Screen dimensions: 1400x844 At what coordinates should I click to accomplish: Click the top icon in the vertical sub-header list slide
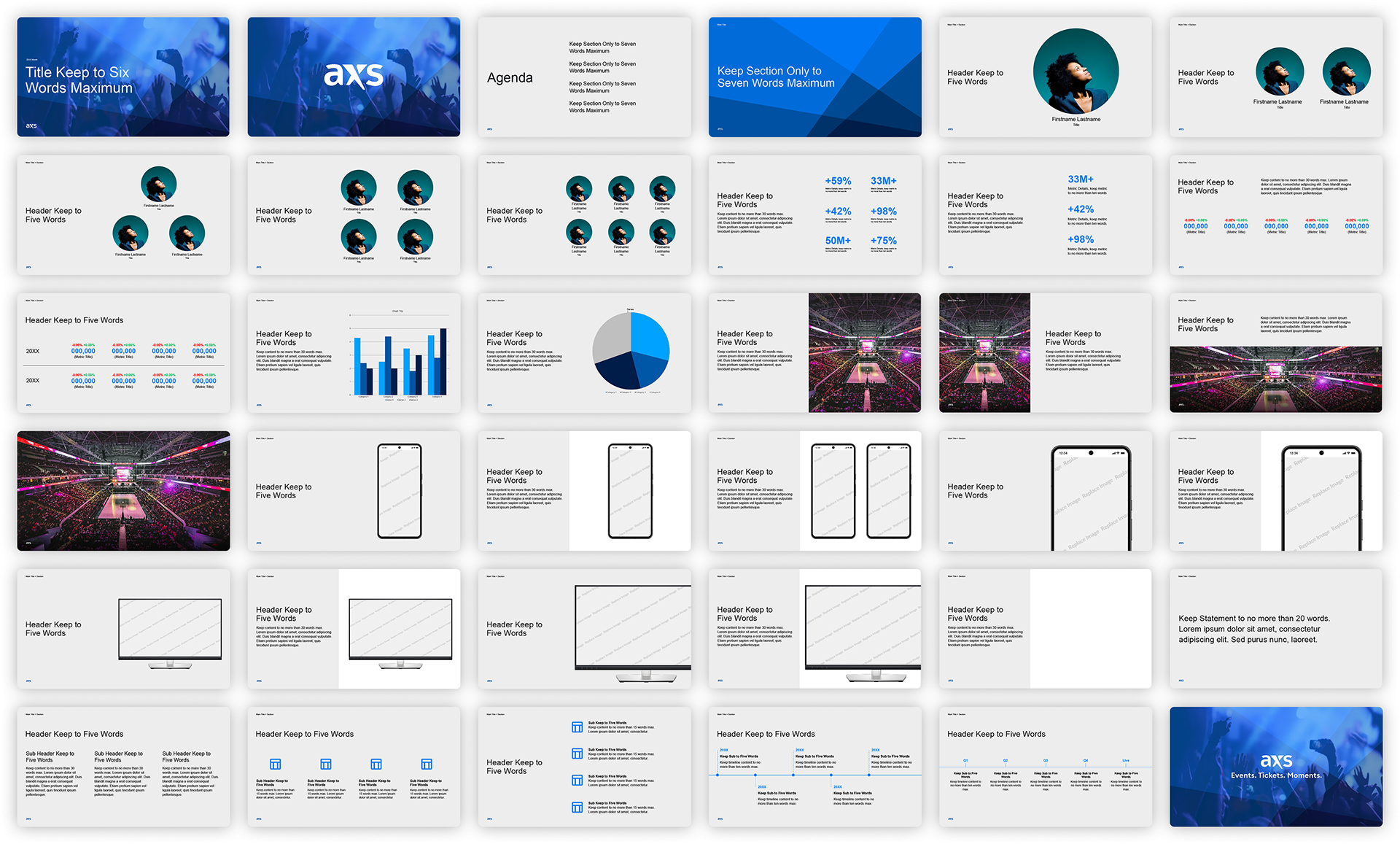pyautogui.click(x=577, y=727)
